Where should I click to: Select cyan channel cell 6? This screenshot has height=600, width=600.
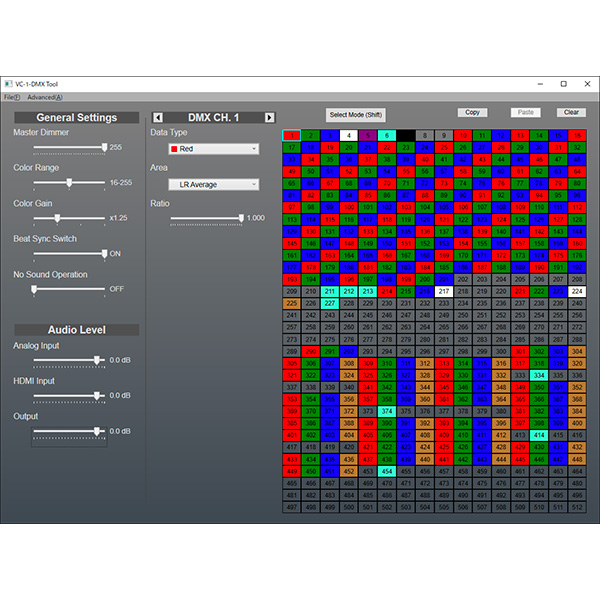pos(386,135)
